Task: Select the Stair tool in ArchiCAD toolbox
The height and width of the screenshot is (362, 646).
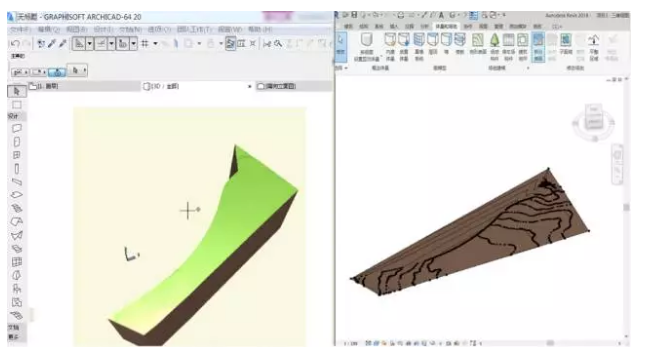Action: [16, 208]
